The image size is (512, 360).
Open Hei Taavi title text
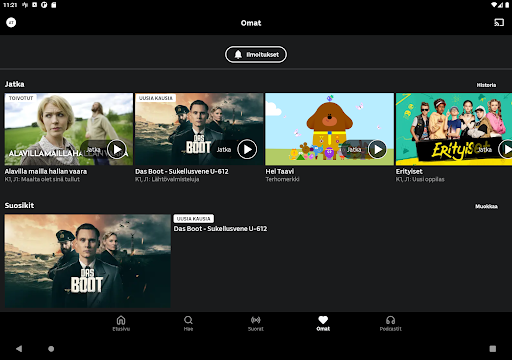point(280,171)
